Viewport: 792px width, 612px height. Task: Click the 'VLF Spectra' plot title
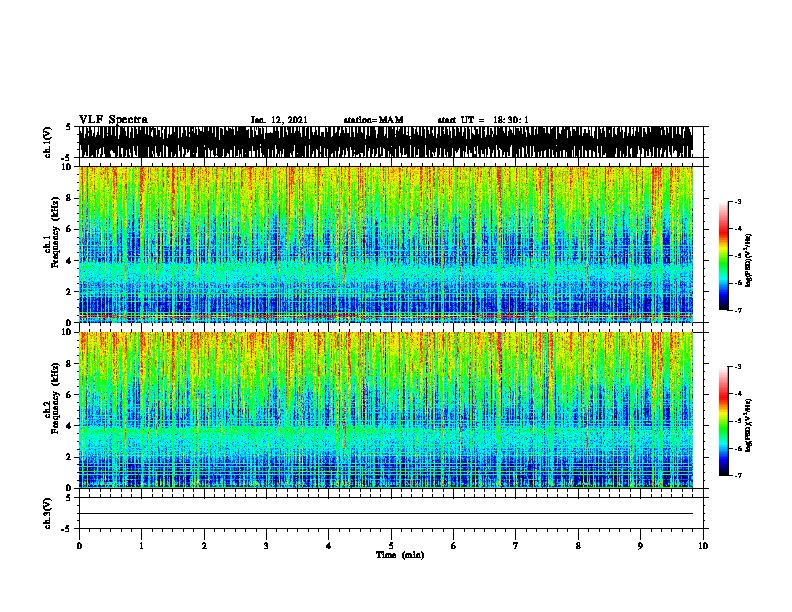[113, 120]
